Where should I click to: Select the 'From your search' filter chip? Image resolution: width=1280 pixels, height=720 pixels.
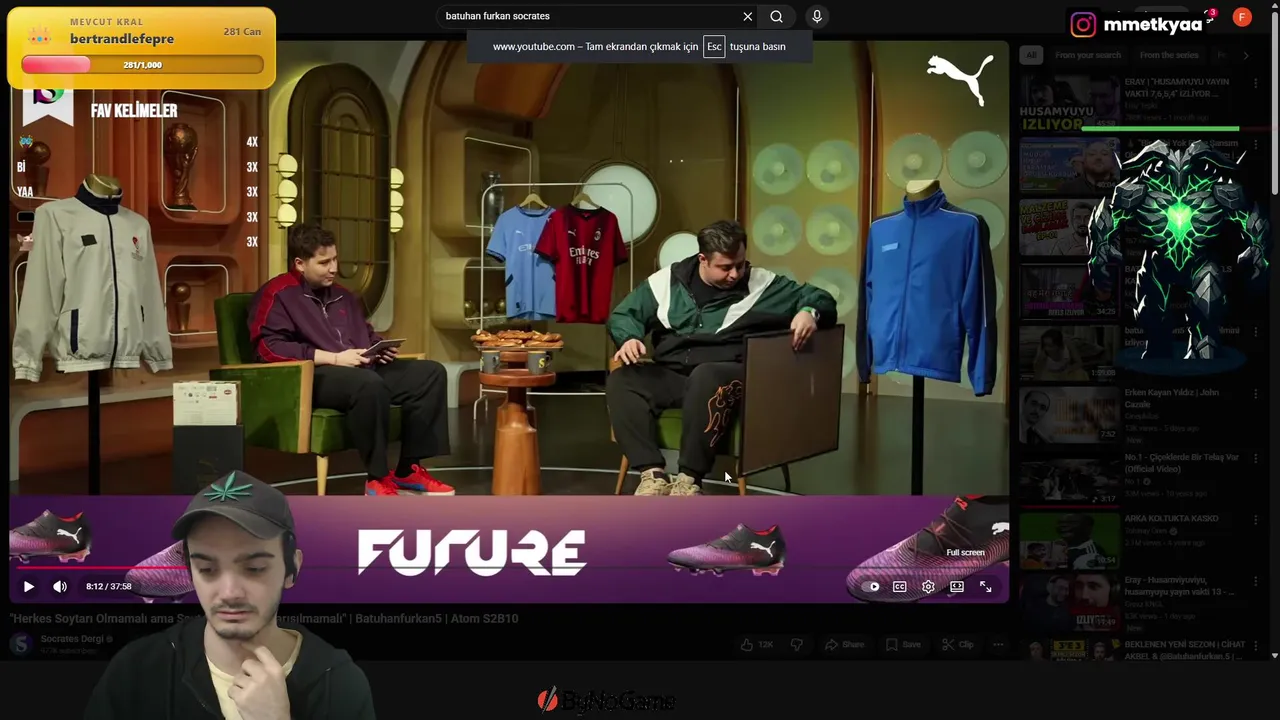(x=1088, y=55)
